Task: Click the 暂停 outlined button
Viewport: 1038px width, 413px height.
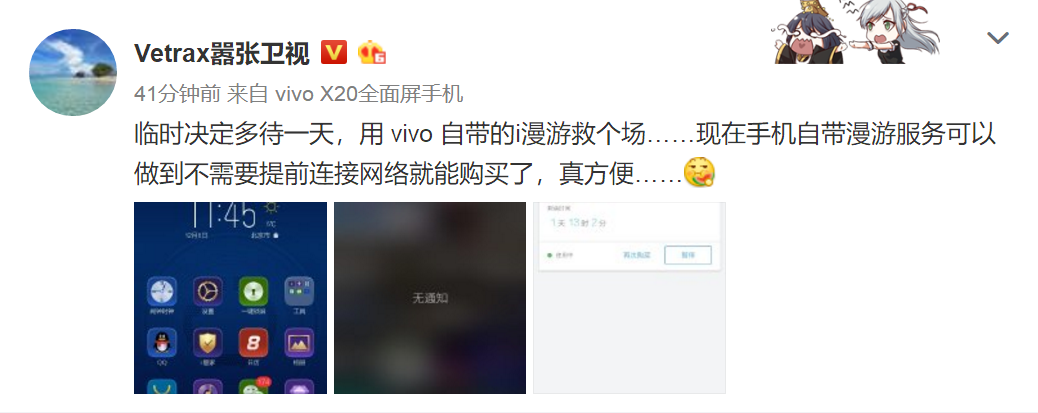Action: click(688, 255)
